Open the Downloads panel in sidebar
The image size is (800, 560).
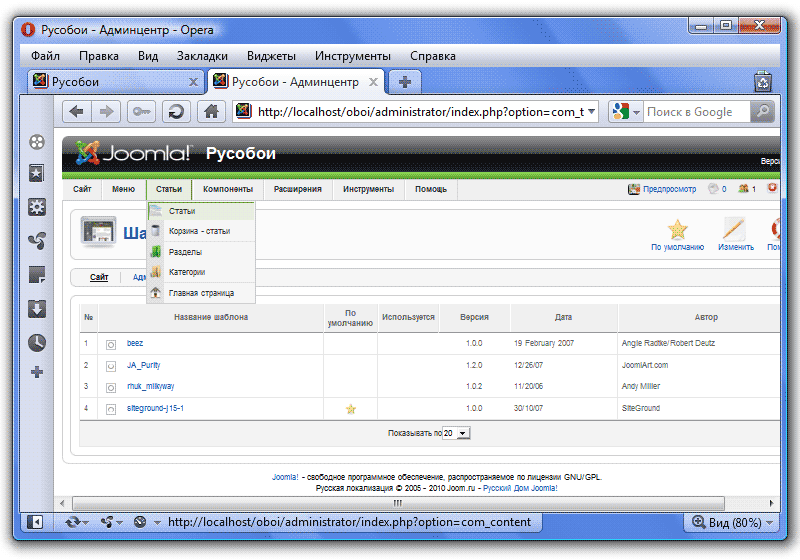(37, 308)
